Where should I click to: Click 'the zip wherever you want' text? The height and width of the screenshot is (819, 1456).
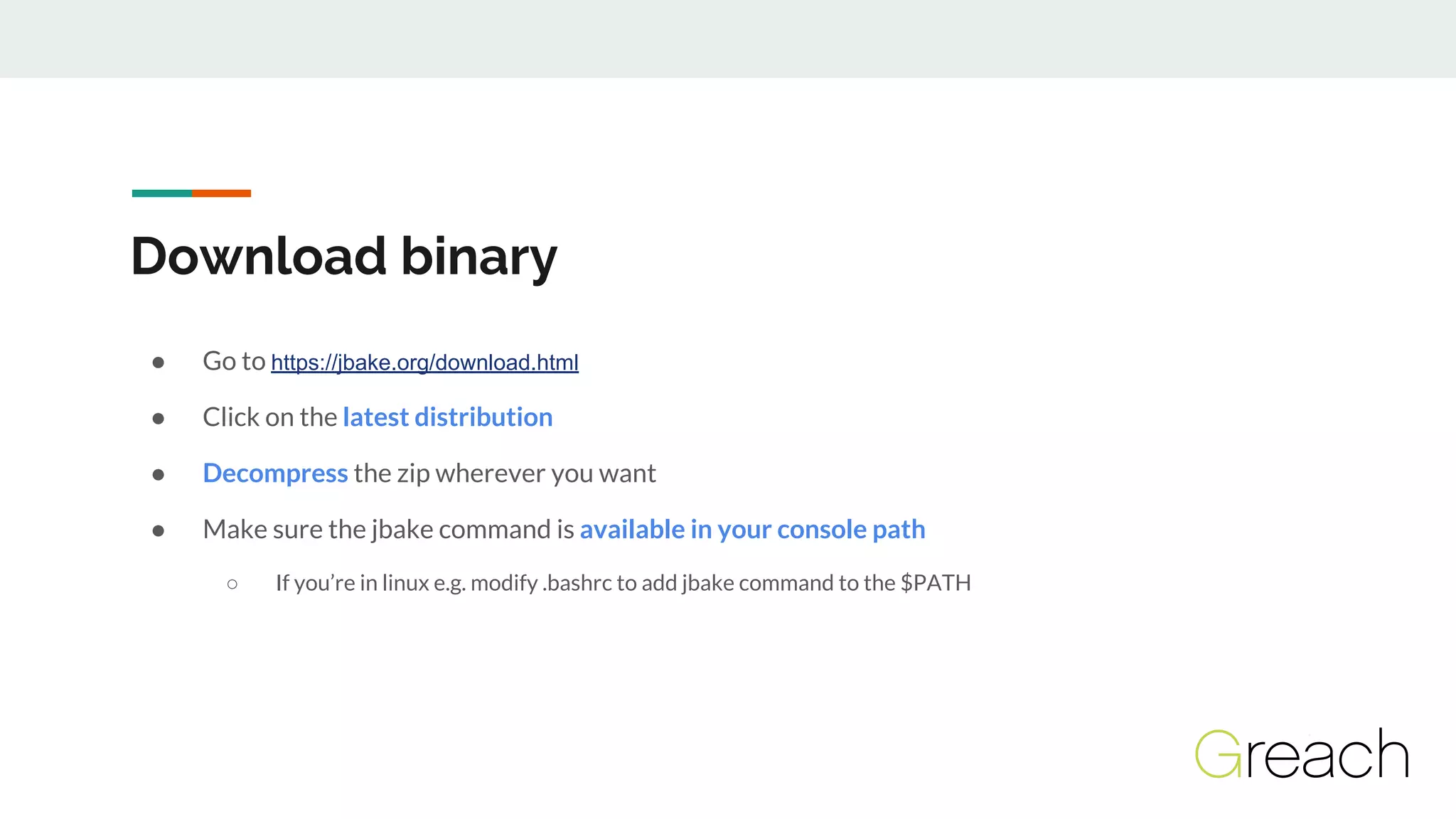pyautogui.click(x=505, y=473)
